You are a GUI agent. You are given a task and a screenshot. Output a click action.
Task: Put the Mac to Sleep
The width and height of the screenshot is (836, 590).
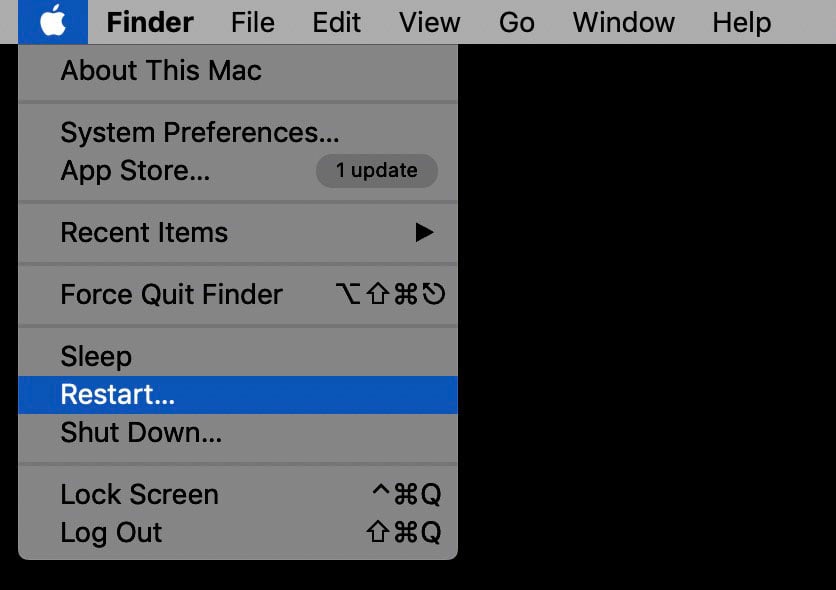pos(96,357)
